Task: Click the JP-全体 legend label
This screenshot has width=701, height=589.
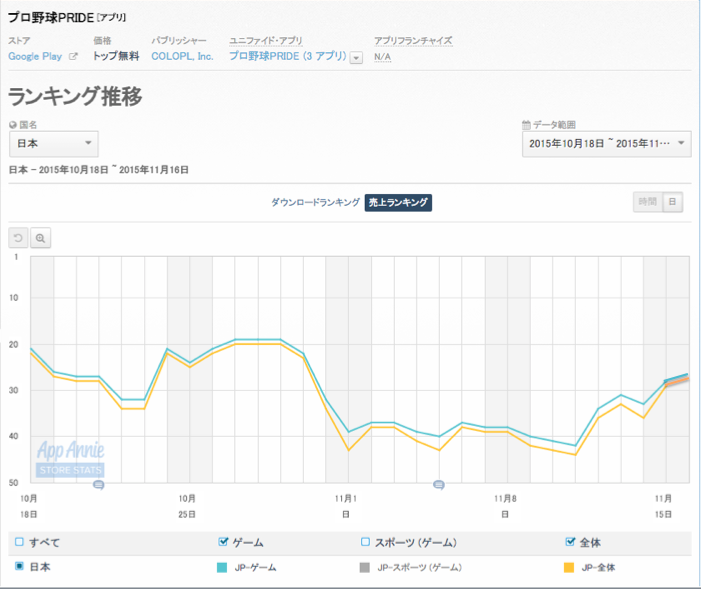Action: pyautogui.click(x=598, y=568)
